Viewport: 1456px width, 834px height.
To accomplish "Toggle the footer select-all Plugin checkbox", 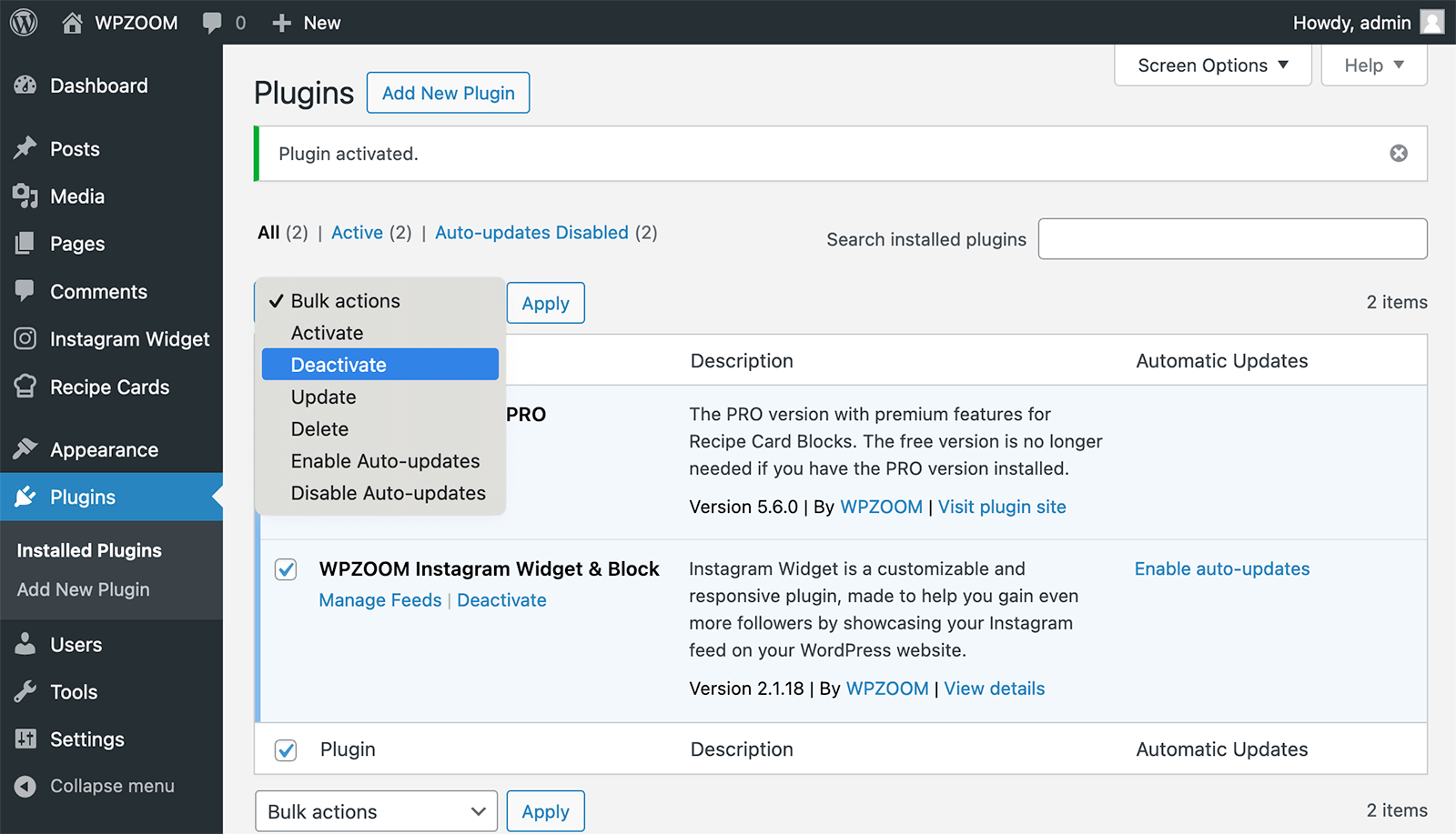I will (286, 750).
